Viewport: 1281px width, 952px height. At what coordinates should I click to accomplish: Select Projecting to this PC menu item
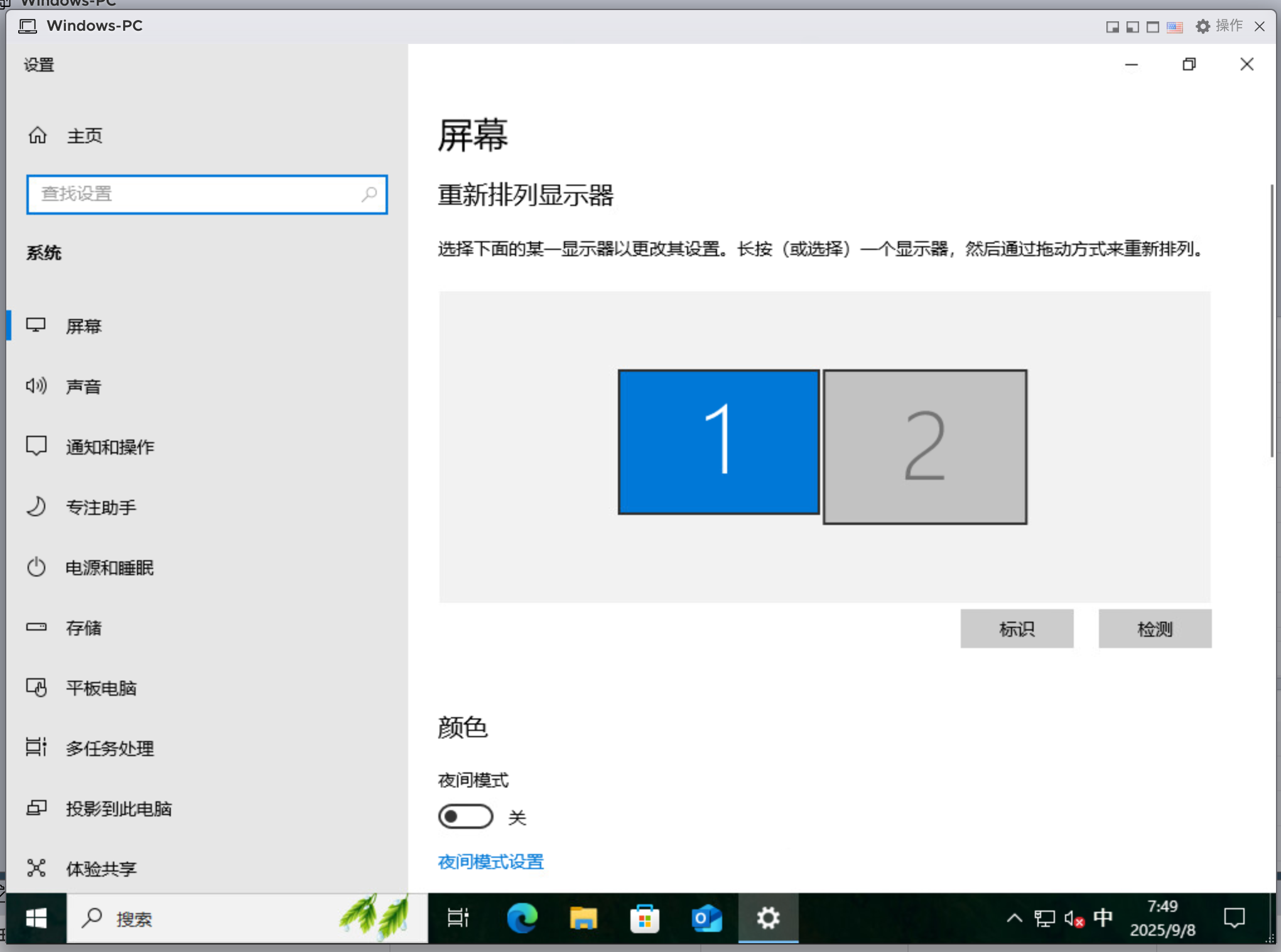tap(119, 808)
